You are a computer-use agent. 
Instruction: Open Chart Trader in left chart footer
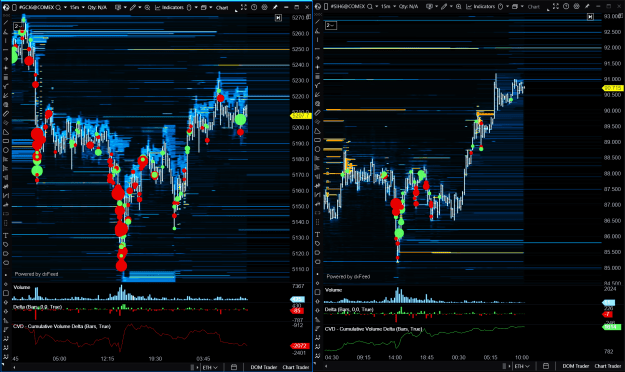(296, 367)
